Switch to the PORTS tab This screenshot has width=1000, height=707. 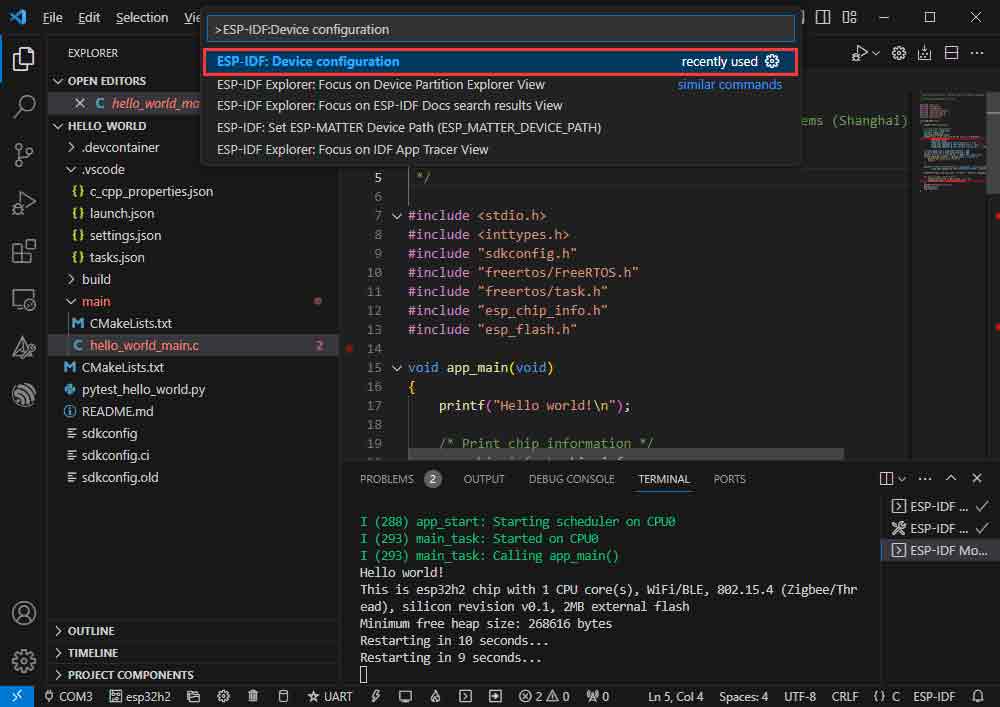pyautogui.click(x=730, y=479)
